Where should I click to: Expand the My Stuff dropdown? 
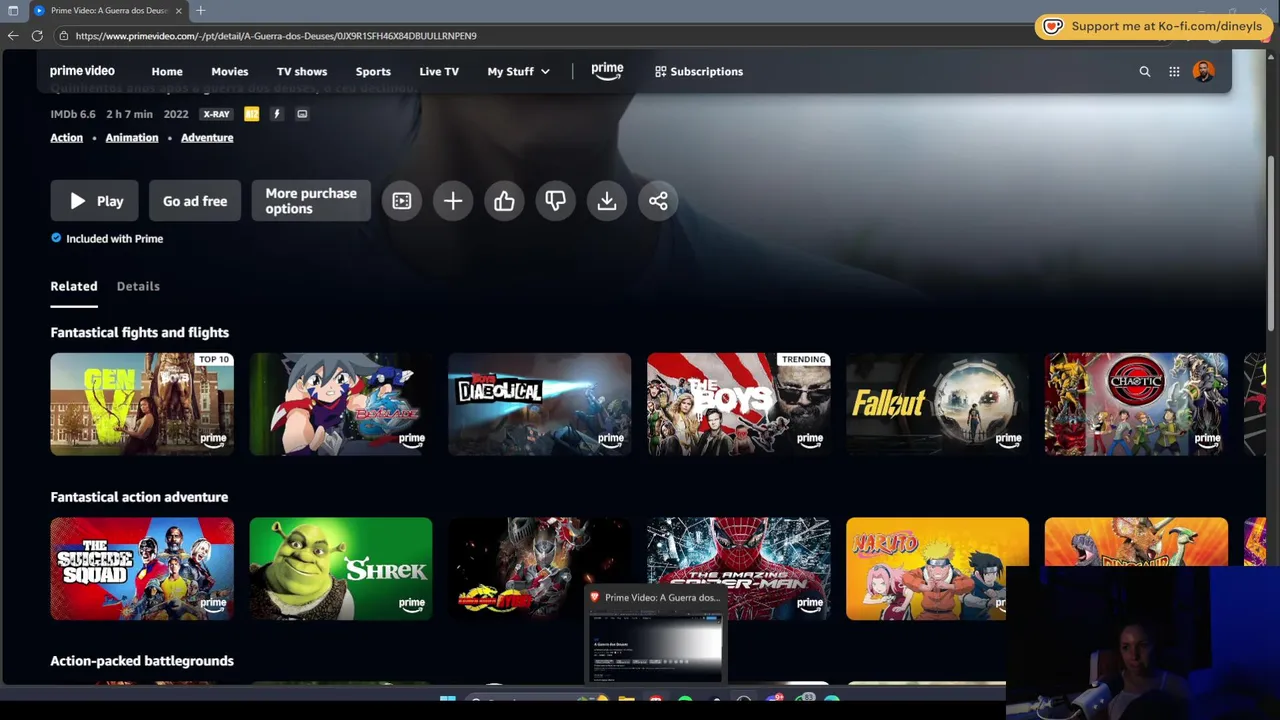click(518, 71)
